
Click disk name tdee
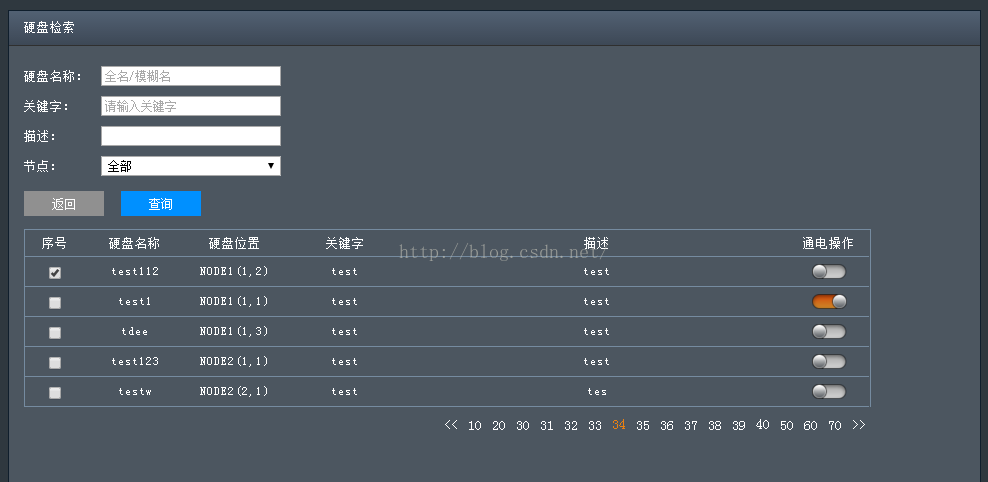[x=135, y=331]
